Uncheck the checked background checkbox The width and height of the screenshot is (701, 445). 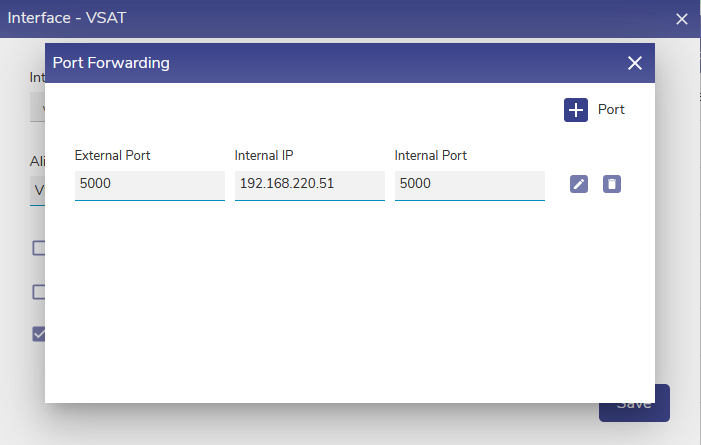pos(38,334)
